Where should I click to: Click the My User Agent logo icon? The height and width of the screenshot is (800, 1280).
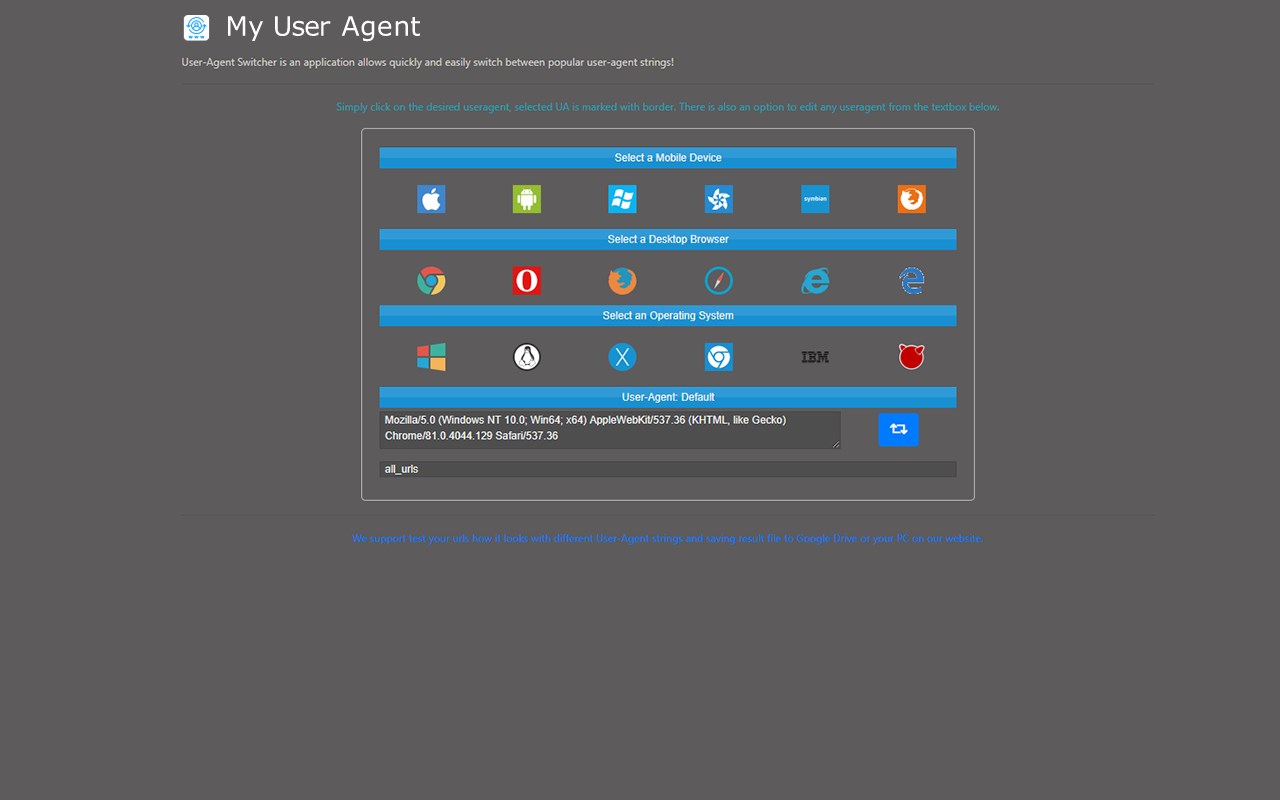tap(197, 27)
